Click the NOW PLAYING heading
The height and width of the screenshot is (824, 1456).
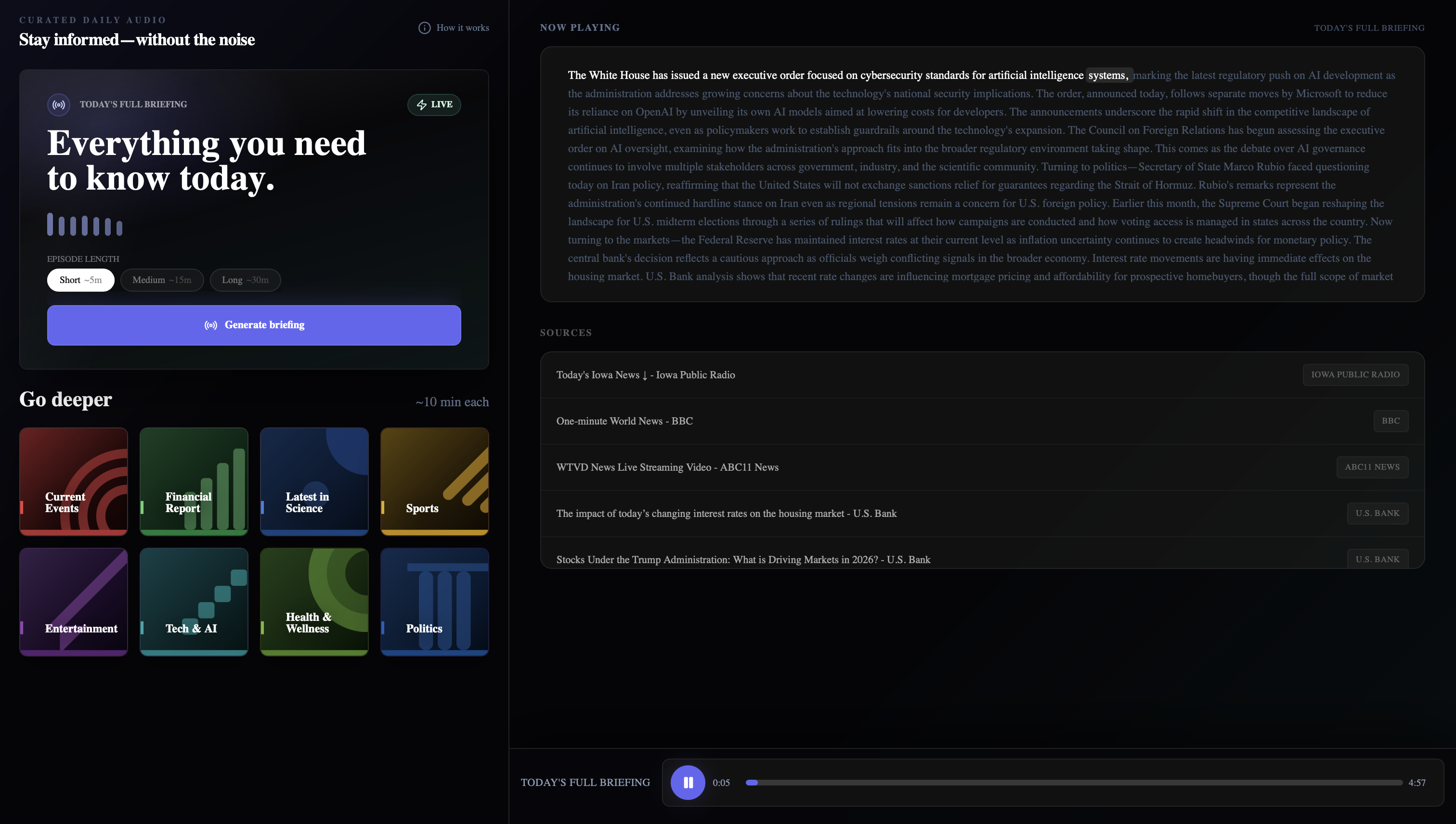click(580, 28)
